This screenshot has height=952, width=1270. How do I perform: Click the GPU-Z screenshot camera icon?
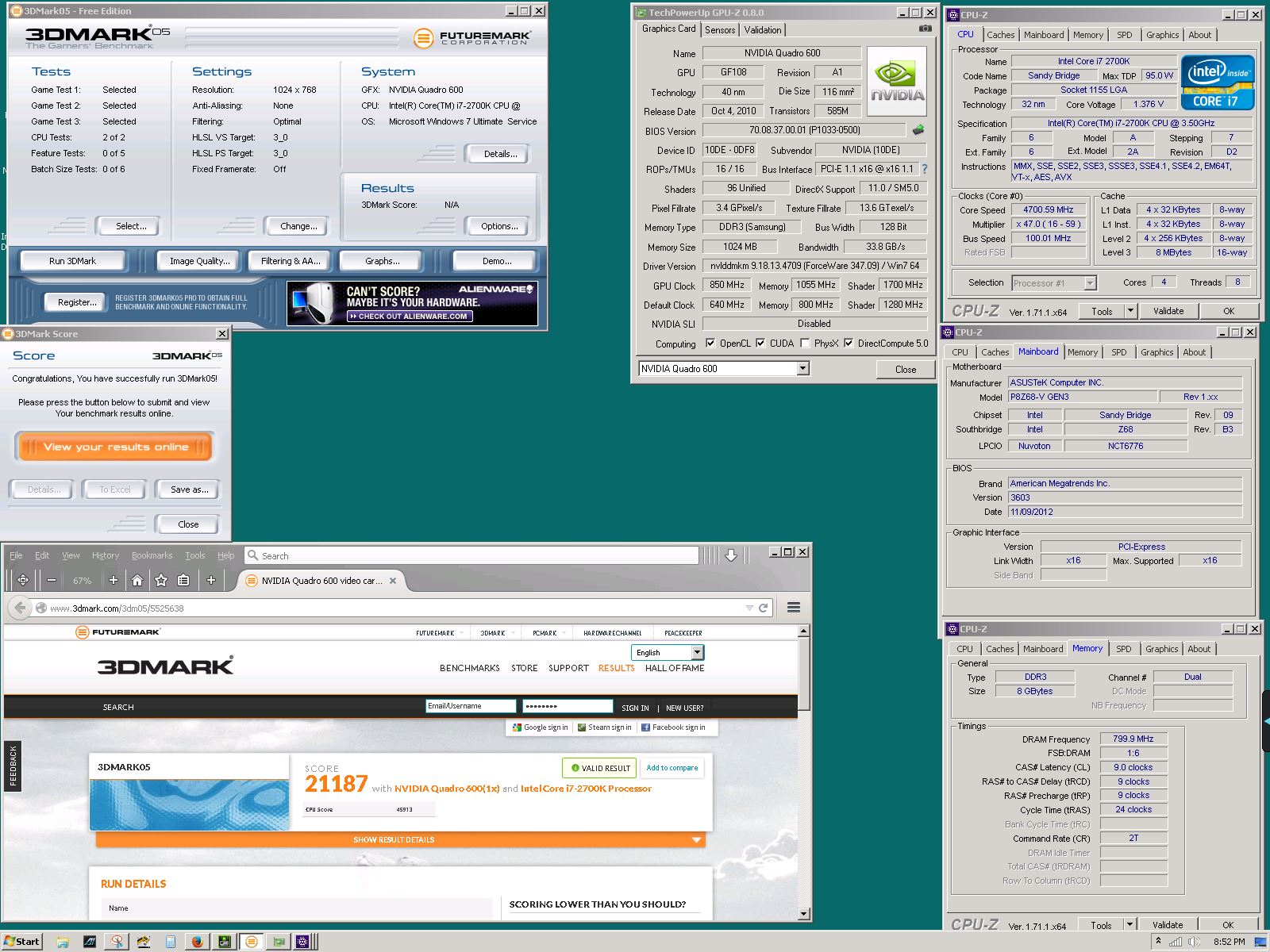[926, 29]
